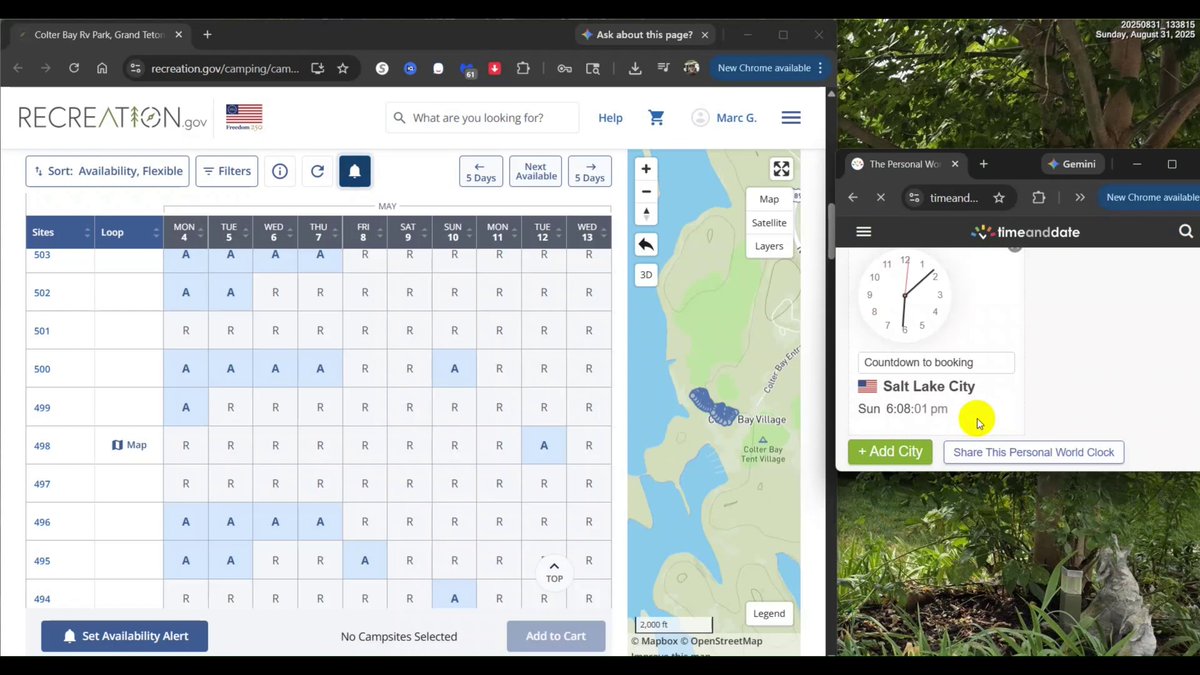Viewport: 1200px width, 675px height.
Task: Open the Help link
Action: point(610,117)
